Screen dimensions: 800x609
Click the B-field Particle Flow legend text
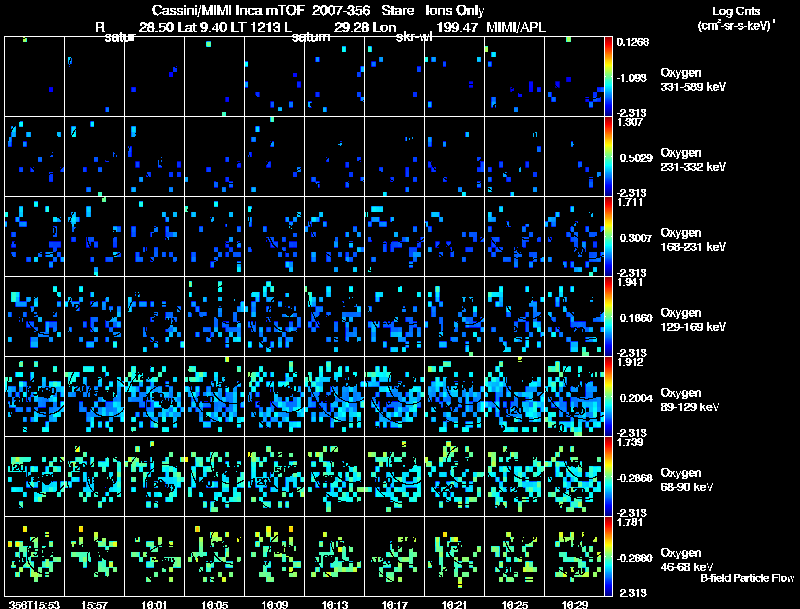tap(746, 579)
